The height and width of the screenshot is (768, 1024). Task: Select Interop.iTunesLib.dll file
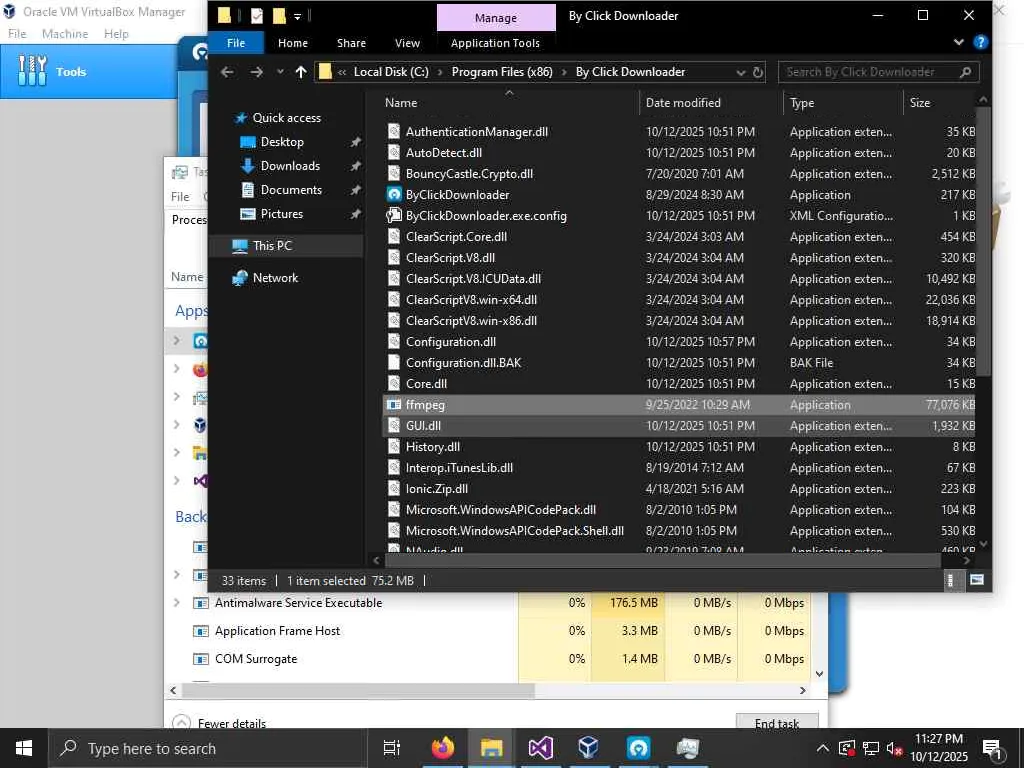pyautogui.click(x=459, y=468)
